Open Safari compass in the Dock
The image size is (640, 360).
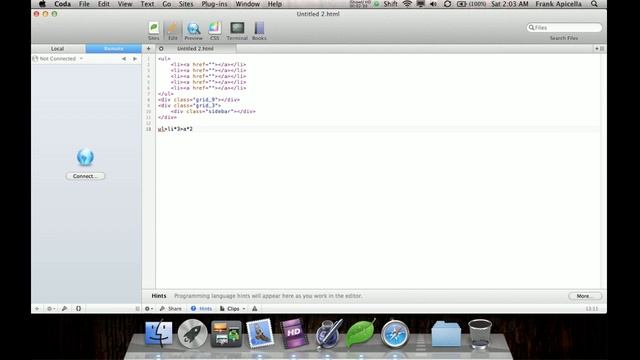[x=395, y=334]
